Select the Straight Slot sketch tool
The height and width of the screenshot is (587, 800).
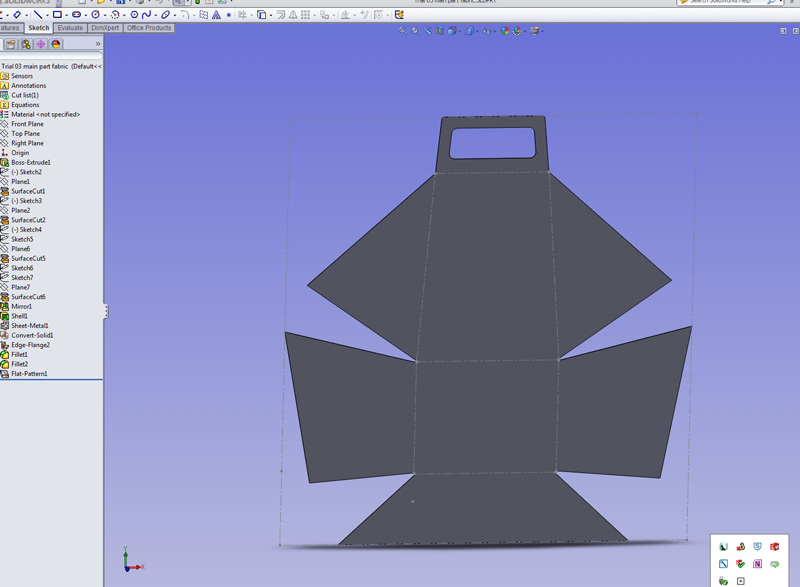[x=76, y=15]
